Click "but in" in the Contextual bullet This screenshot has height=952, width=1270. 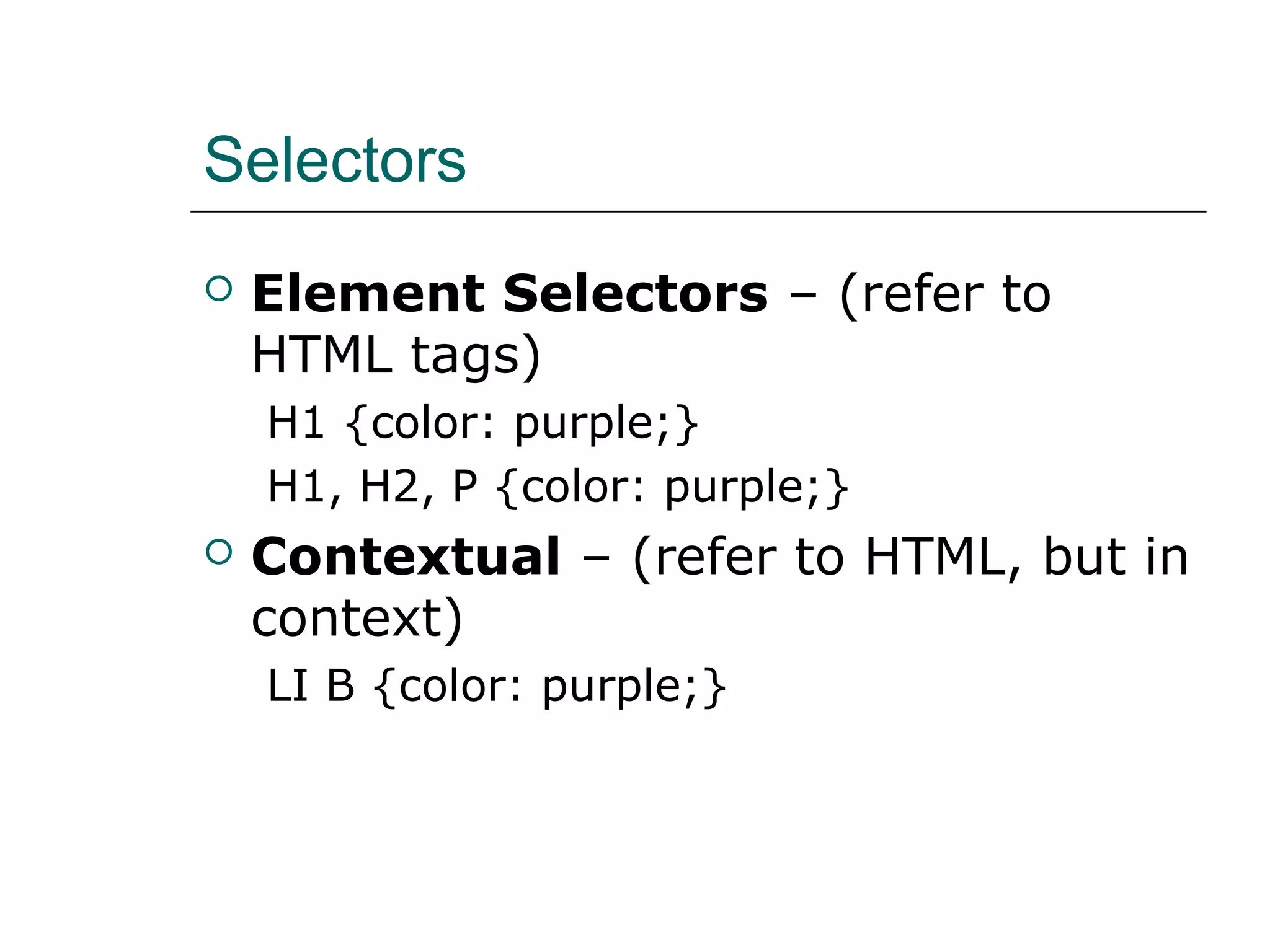[1116, 557]
